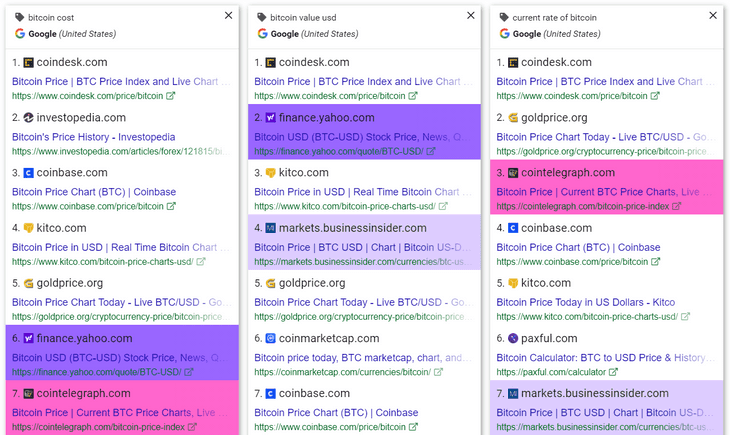The width and height of the screenshot is (730, 435).
Task: Open 'Bitcoin price today, BTC marketcap' link
Action: [x=363, y=358]
